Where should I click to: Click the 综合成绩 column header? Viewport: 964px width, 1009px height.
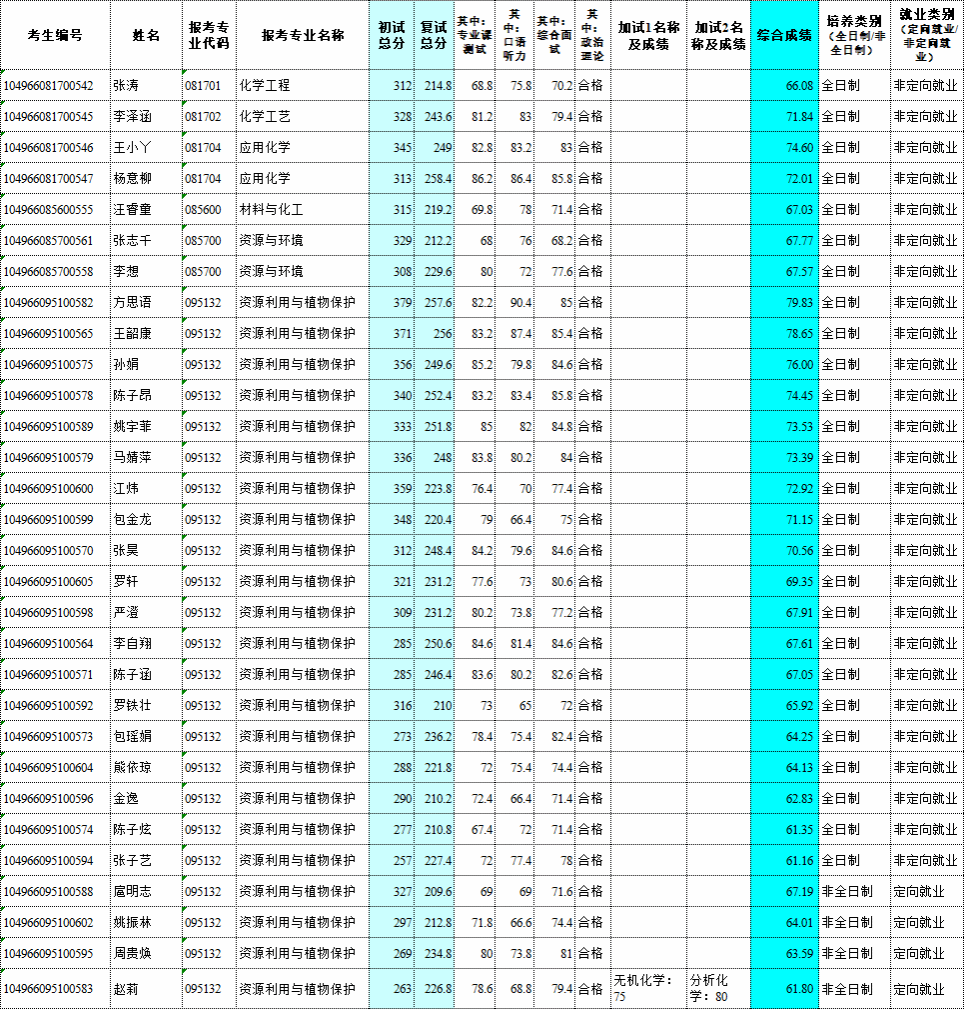coord(784,35)
